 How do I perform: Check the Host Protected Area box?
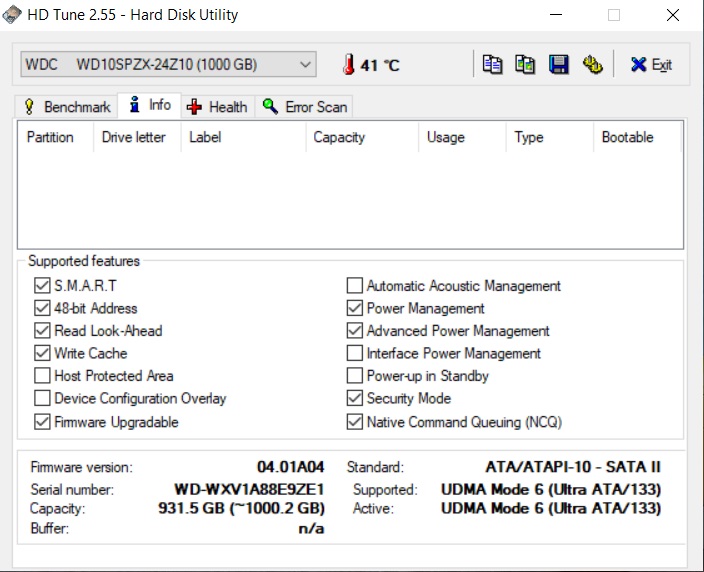(x=42, y=375)
